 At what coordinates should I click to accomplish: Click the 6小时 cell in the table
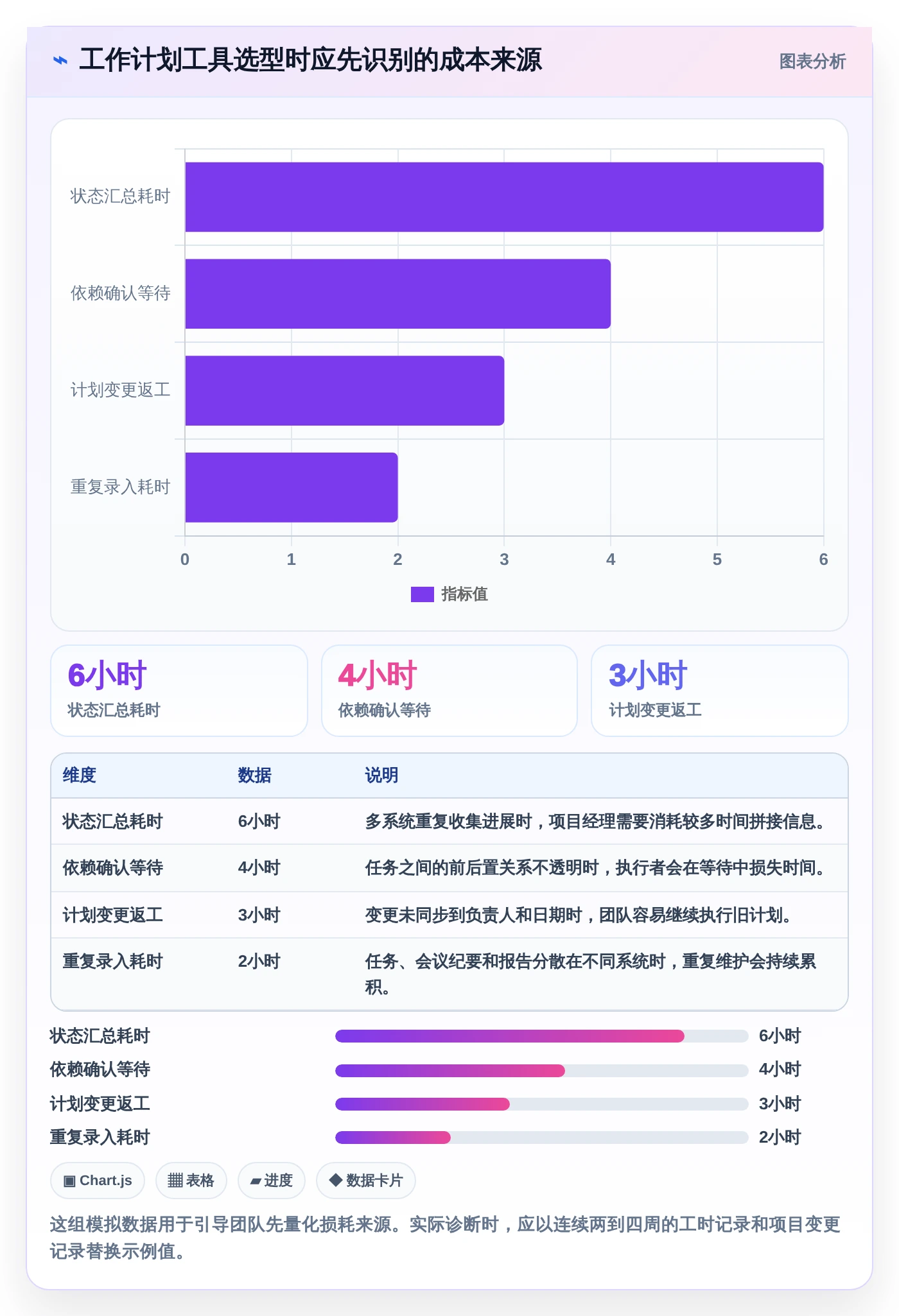259,822
